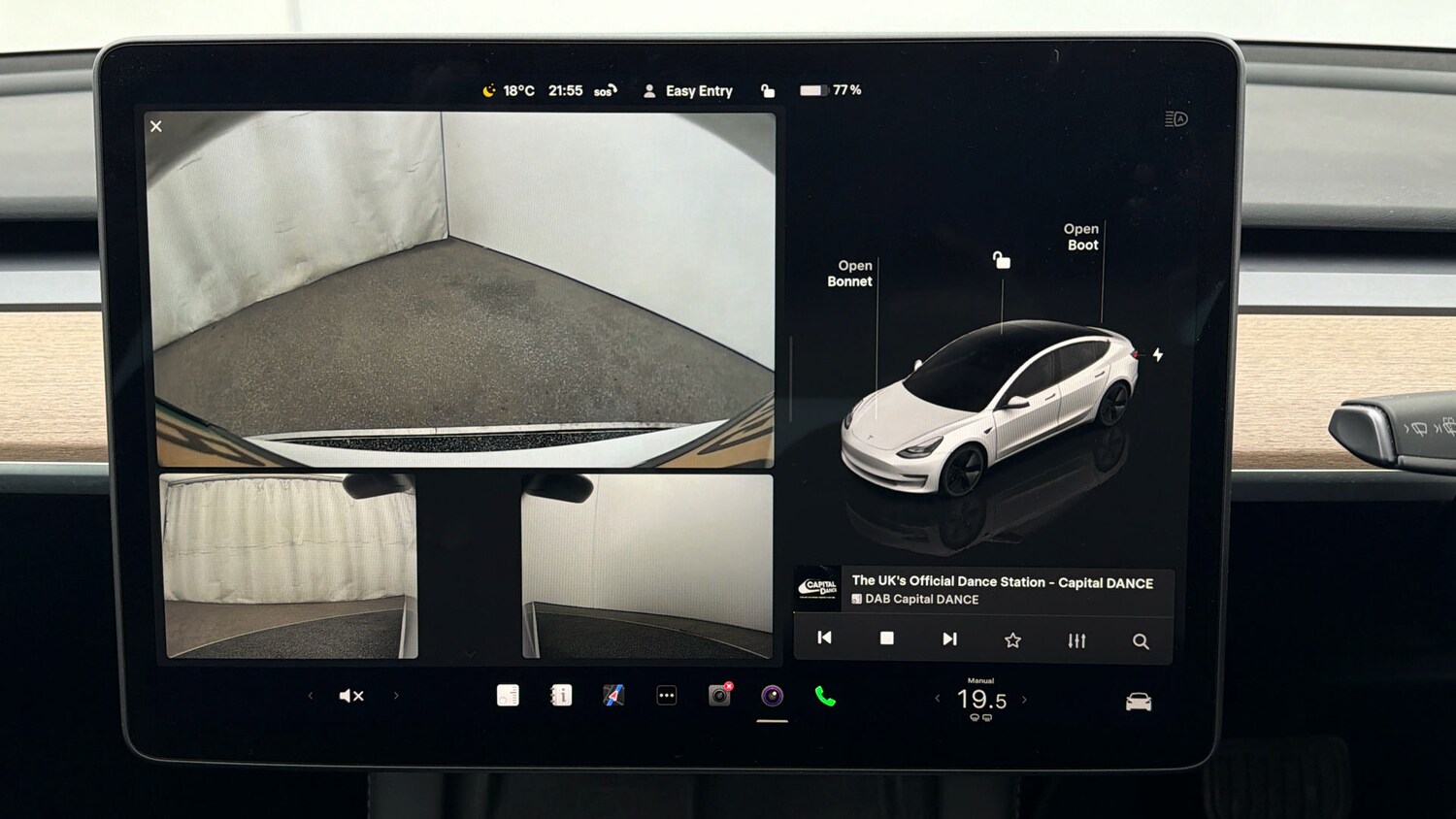Tap the Capital DANCE album art thumbnail

818,589
